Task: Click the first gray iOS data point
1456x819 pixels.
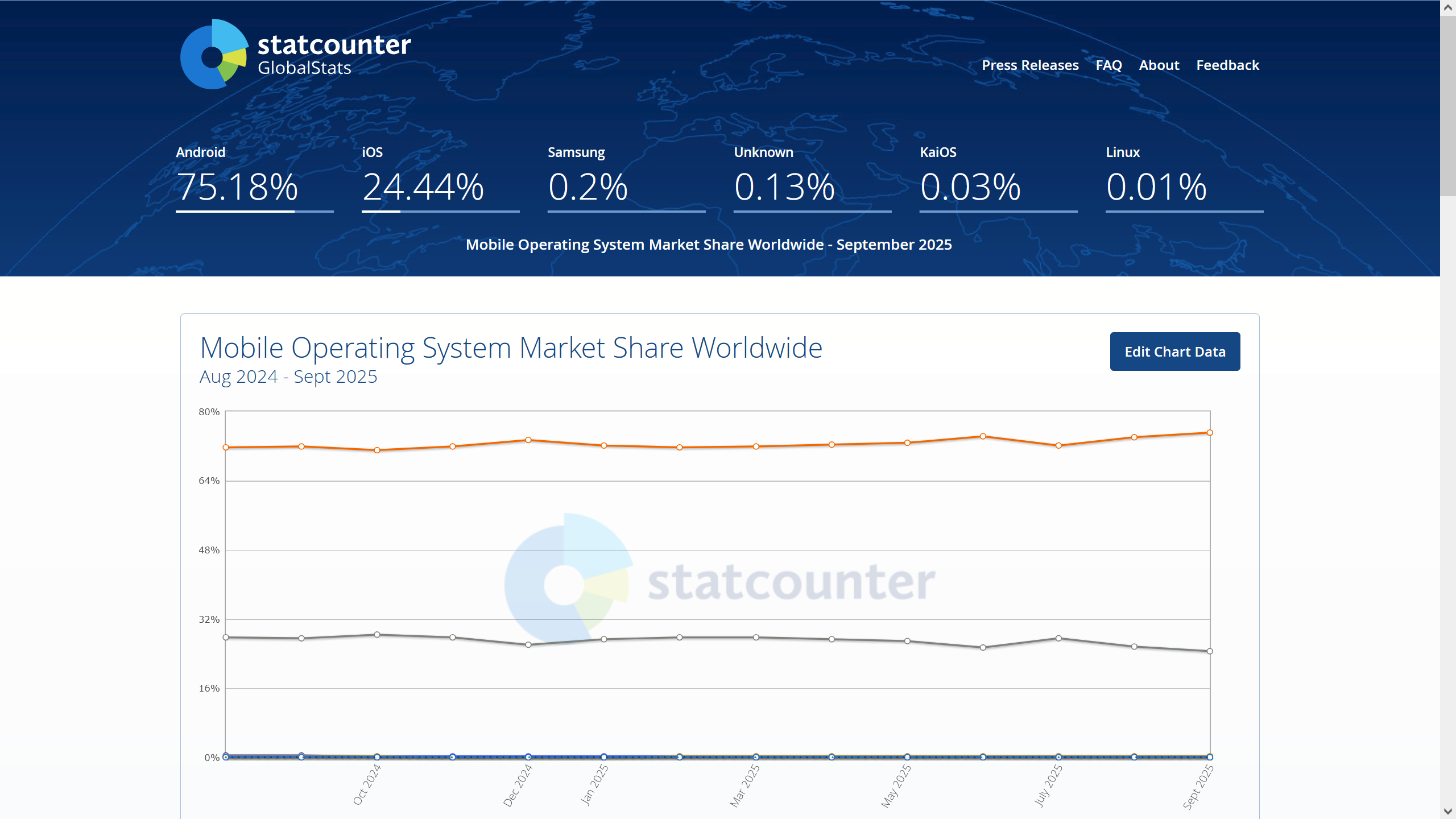Action: 226,638
